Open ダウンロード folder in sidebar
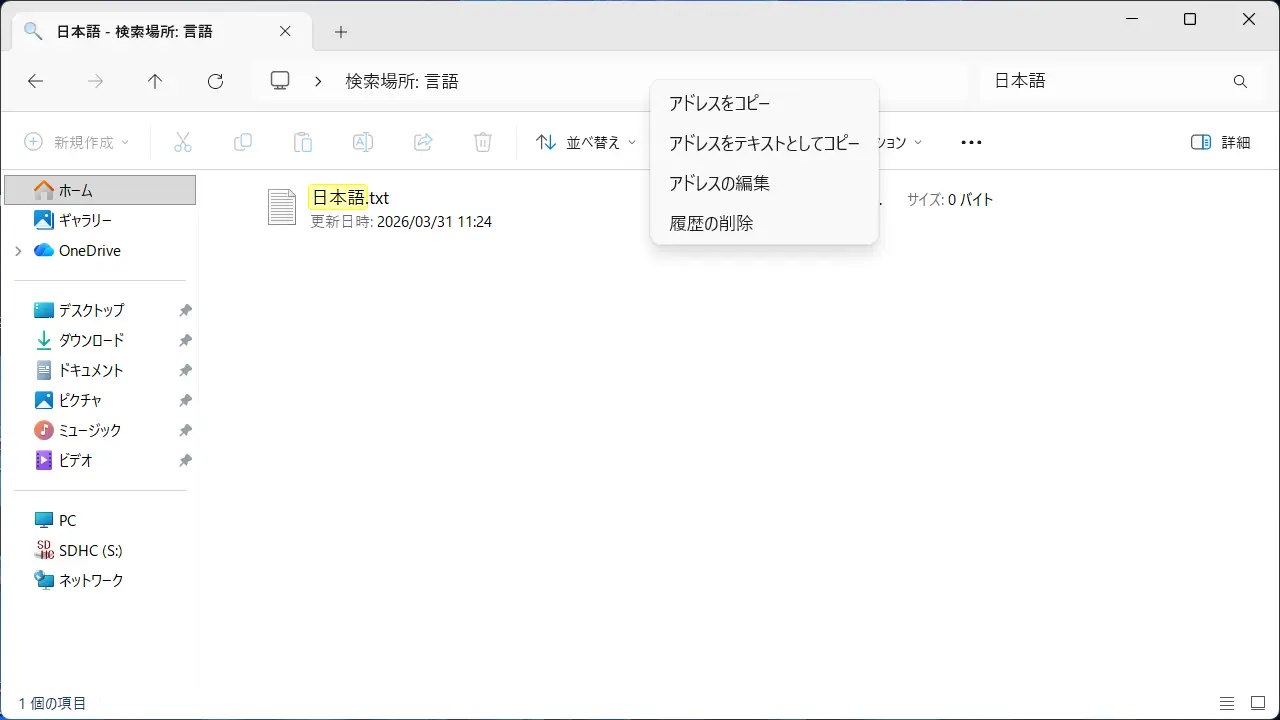 (91, 340)
